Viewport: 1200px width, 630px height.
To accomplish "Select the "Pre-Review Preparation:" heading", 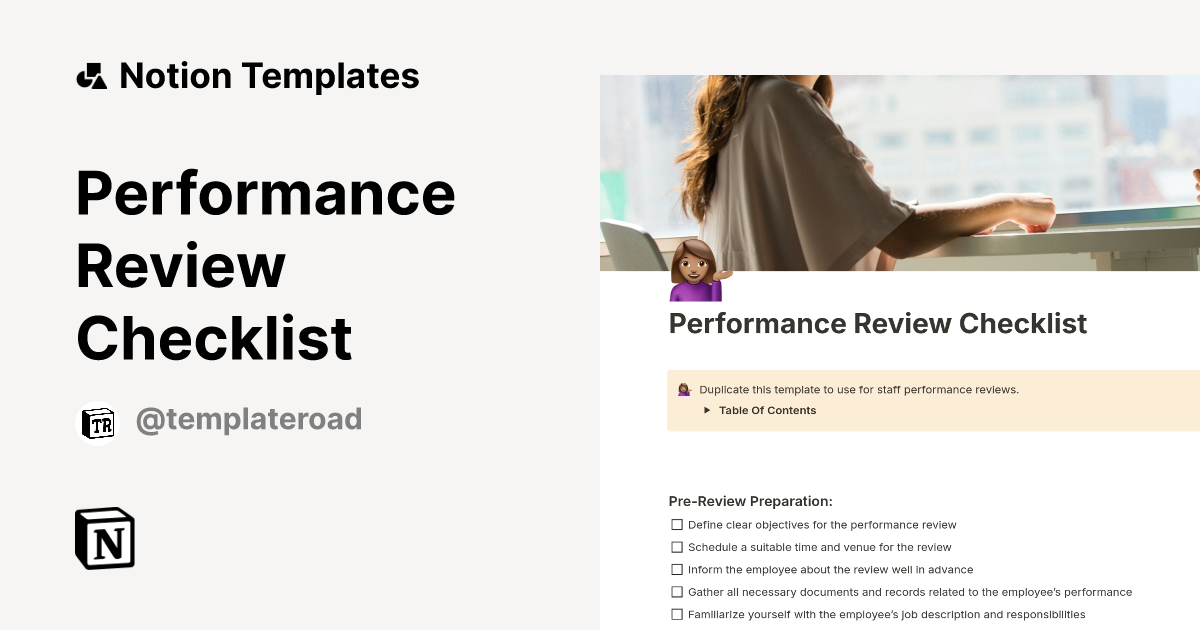I will [x=750, y=501].
